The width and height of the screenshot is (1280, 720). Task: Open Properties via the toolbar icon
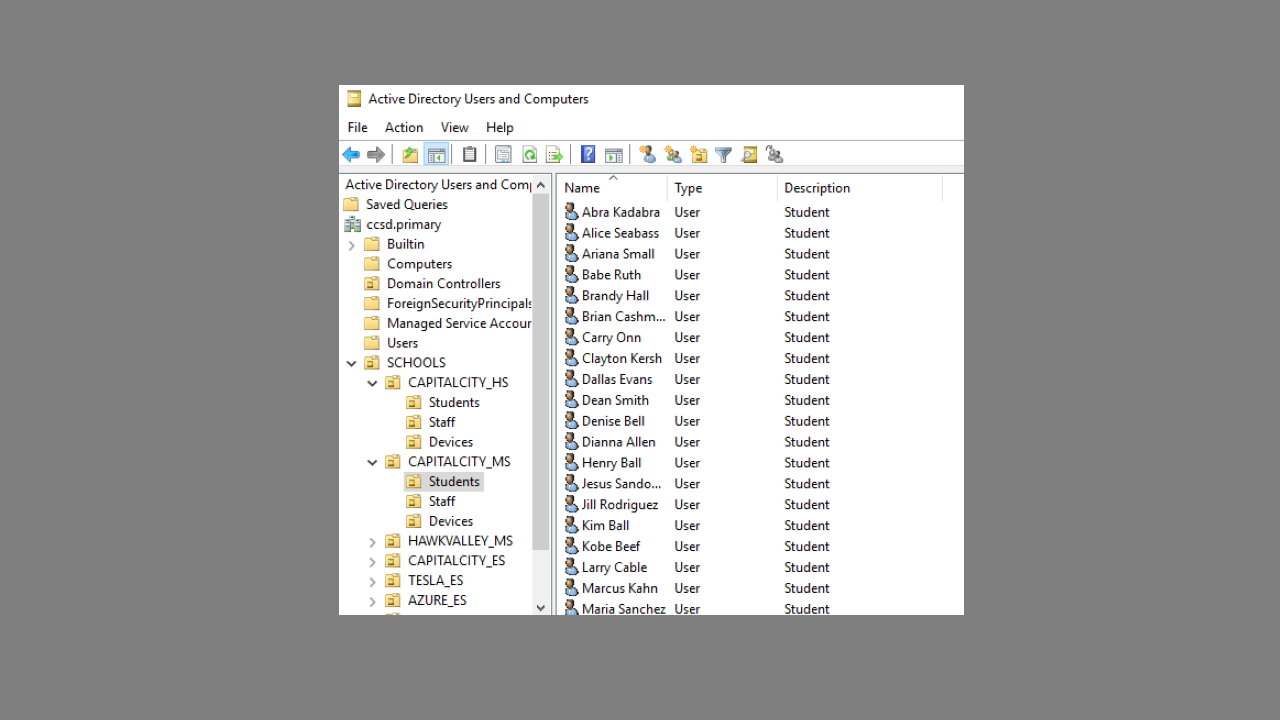click(503, 155)
